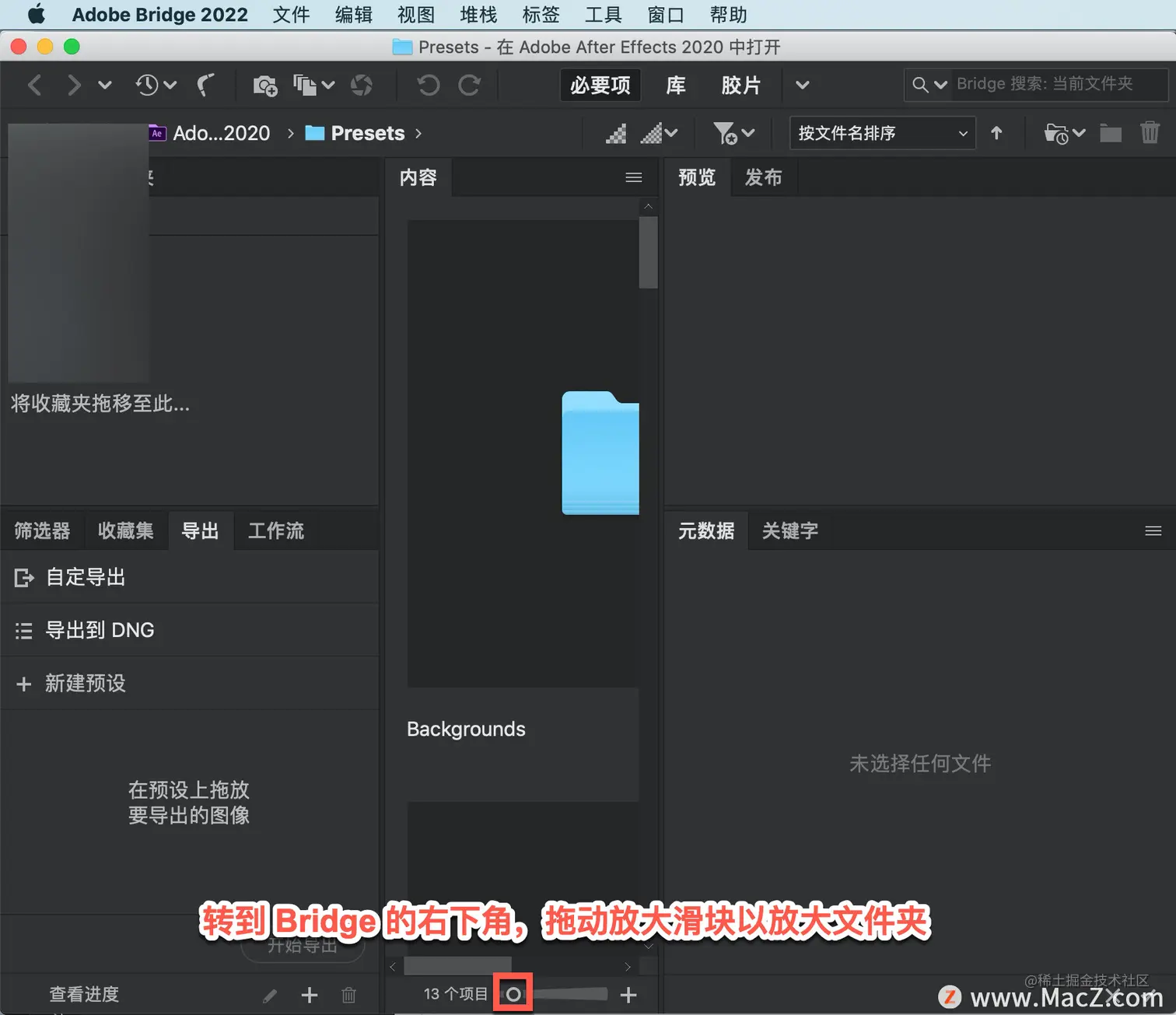The width and height of the screenshot is (1176, 1015).
Task: Select the 发布 tab
Action: [763, 177]
